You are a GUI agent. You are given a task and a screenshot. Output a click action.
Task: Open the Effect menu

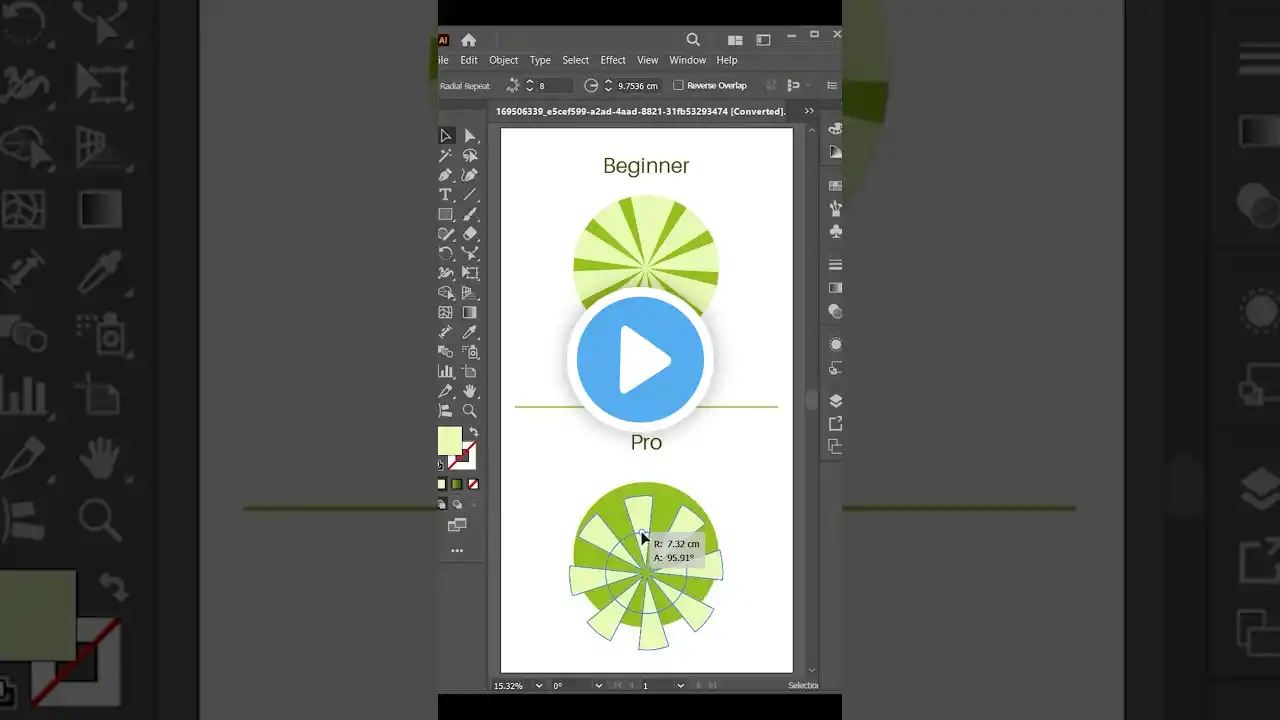(x=613, y=60)
